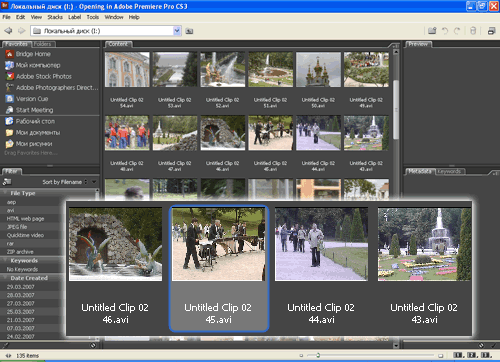Open Start Meeting favorite
This screenshot has width=500, height=362.
pyautogui.click(x=29, y=110)
